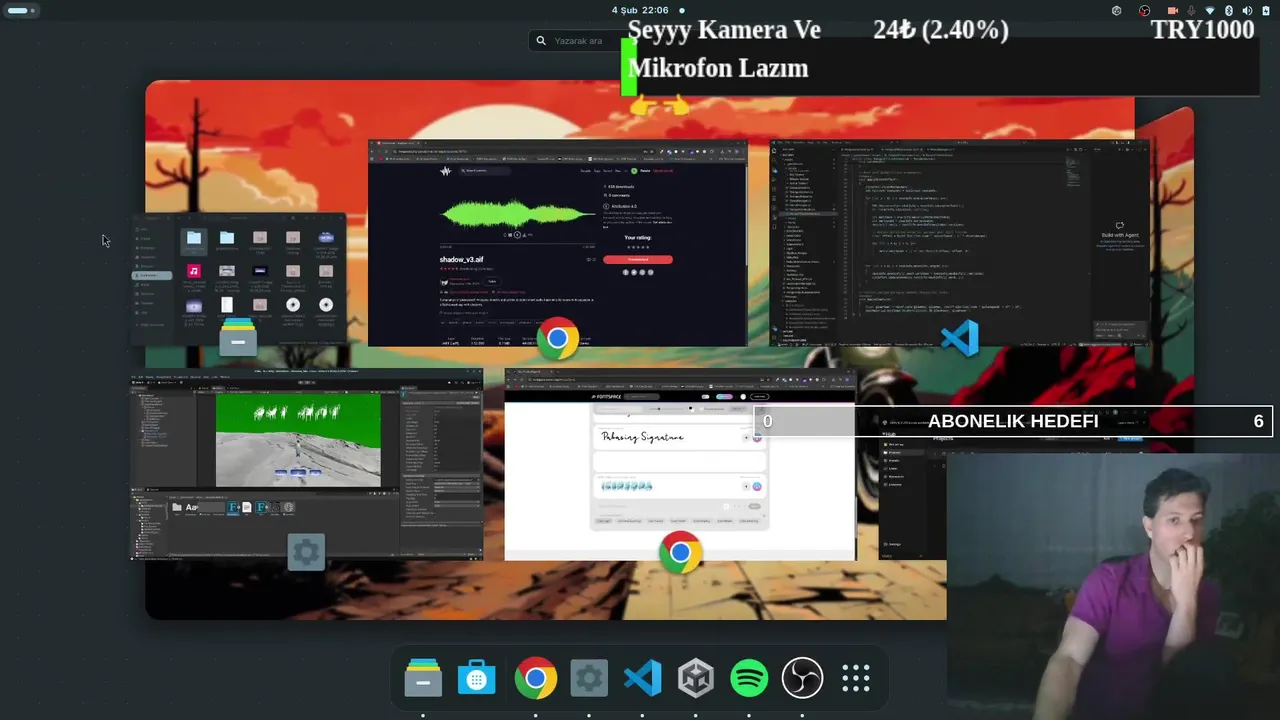Screen dimensions: 1280x720
Task: Click the workspace indicator pill at top-left
Action: pos(20,11)
